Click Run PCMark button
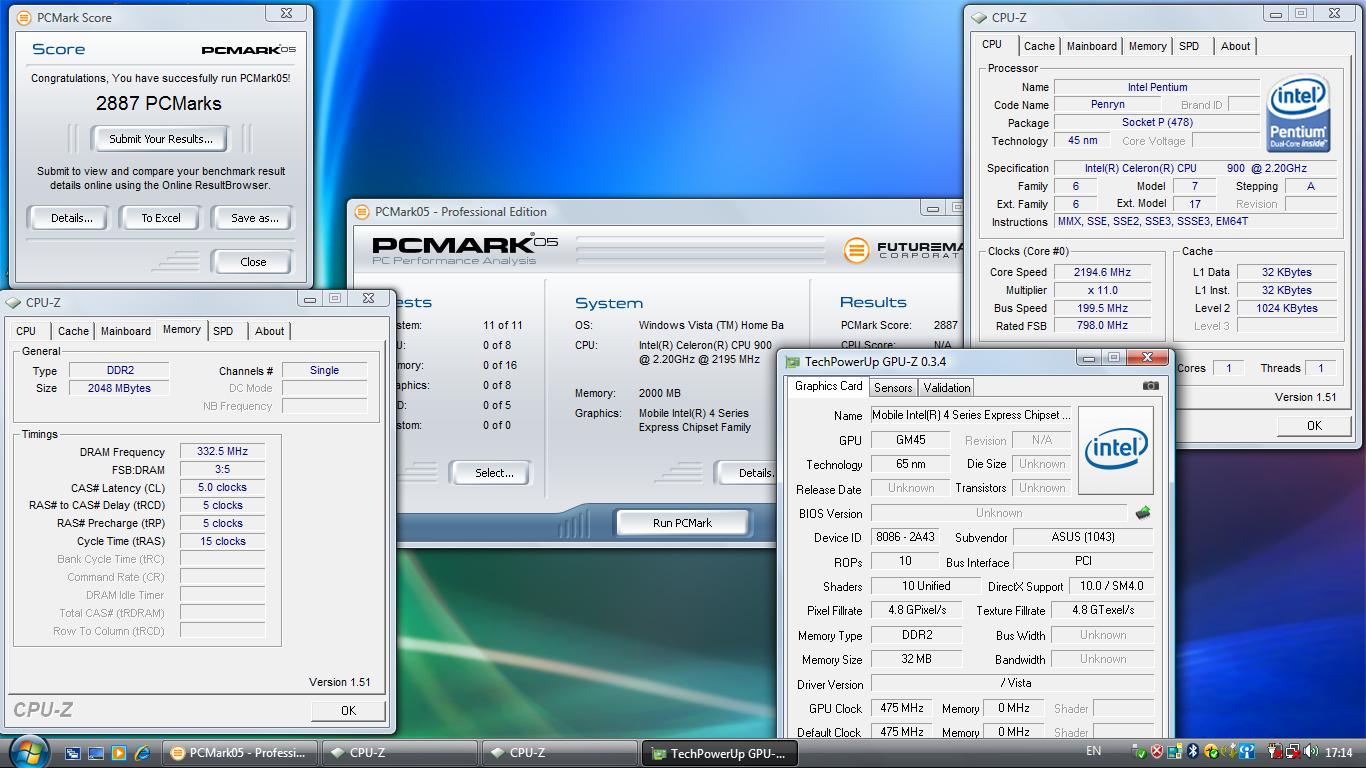 pyautogui.click(x=682, y=523)
